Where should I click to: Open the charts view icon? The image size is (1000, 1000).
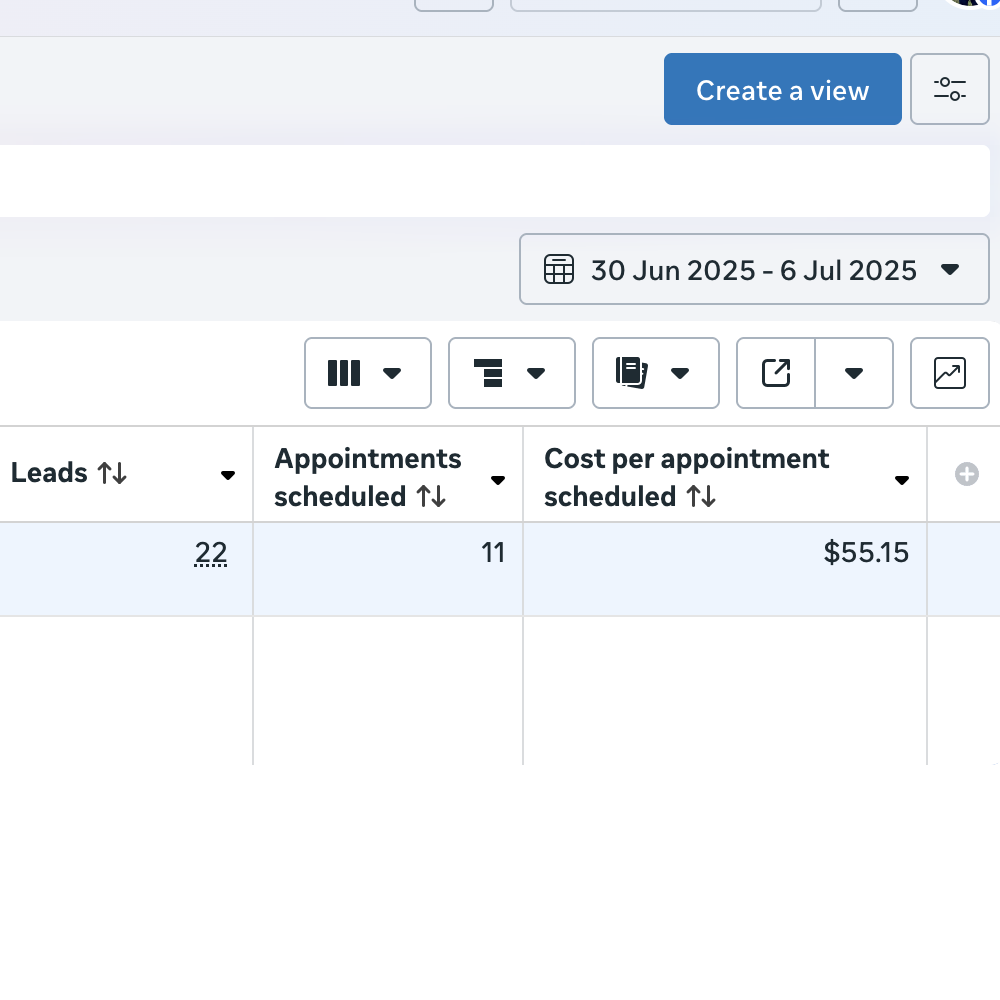click(x=950, y=373)
